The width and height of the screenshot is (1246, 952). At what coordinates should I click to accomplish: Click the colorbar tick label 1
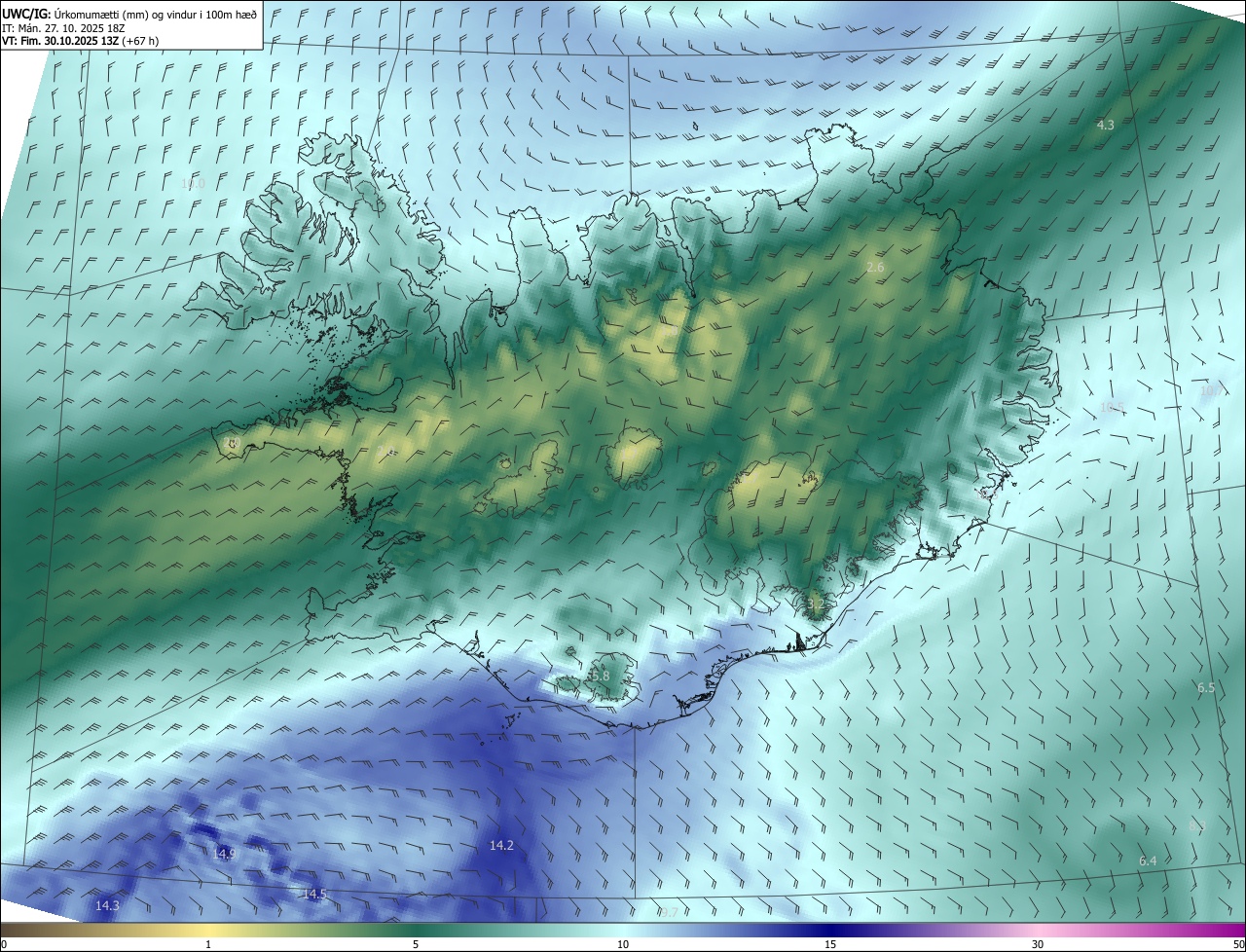(208, 944)
